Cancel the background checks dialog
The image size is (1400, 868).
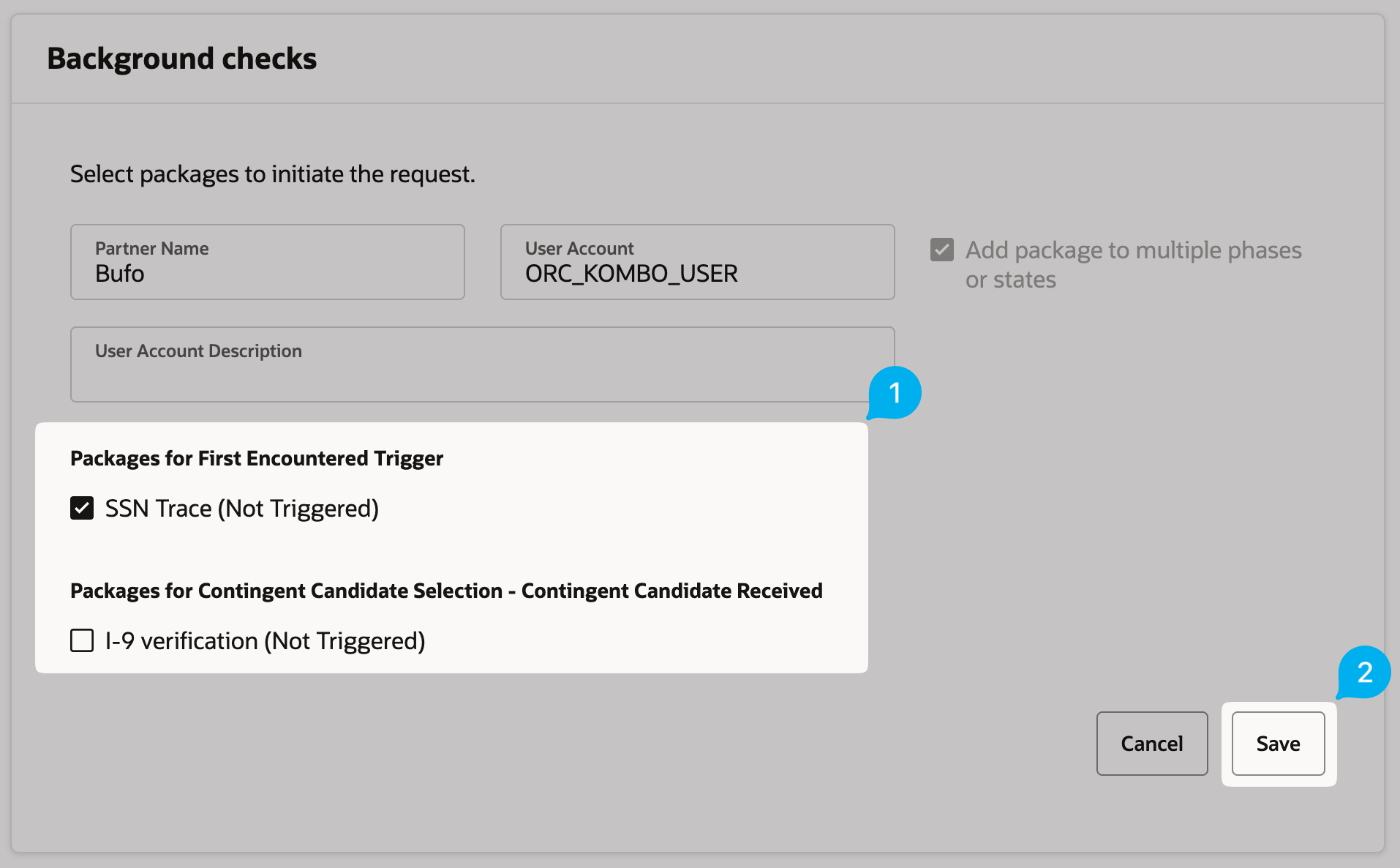point(1152,744)
